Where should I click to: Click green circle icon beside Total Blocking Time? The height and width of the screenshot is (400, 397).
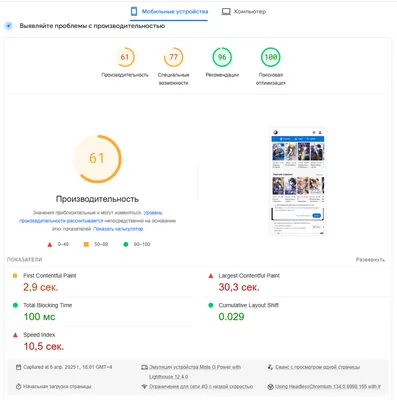coord(15,305)
